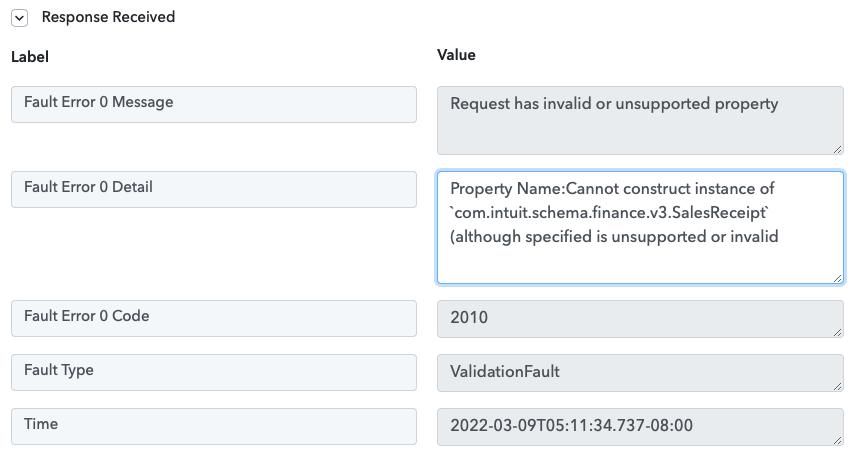Click the com.intuit.schema.finance.v3.SalesReceipt text line
This screenshot has height=459, width=858.
click(609, 212)
